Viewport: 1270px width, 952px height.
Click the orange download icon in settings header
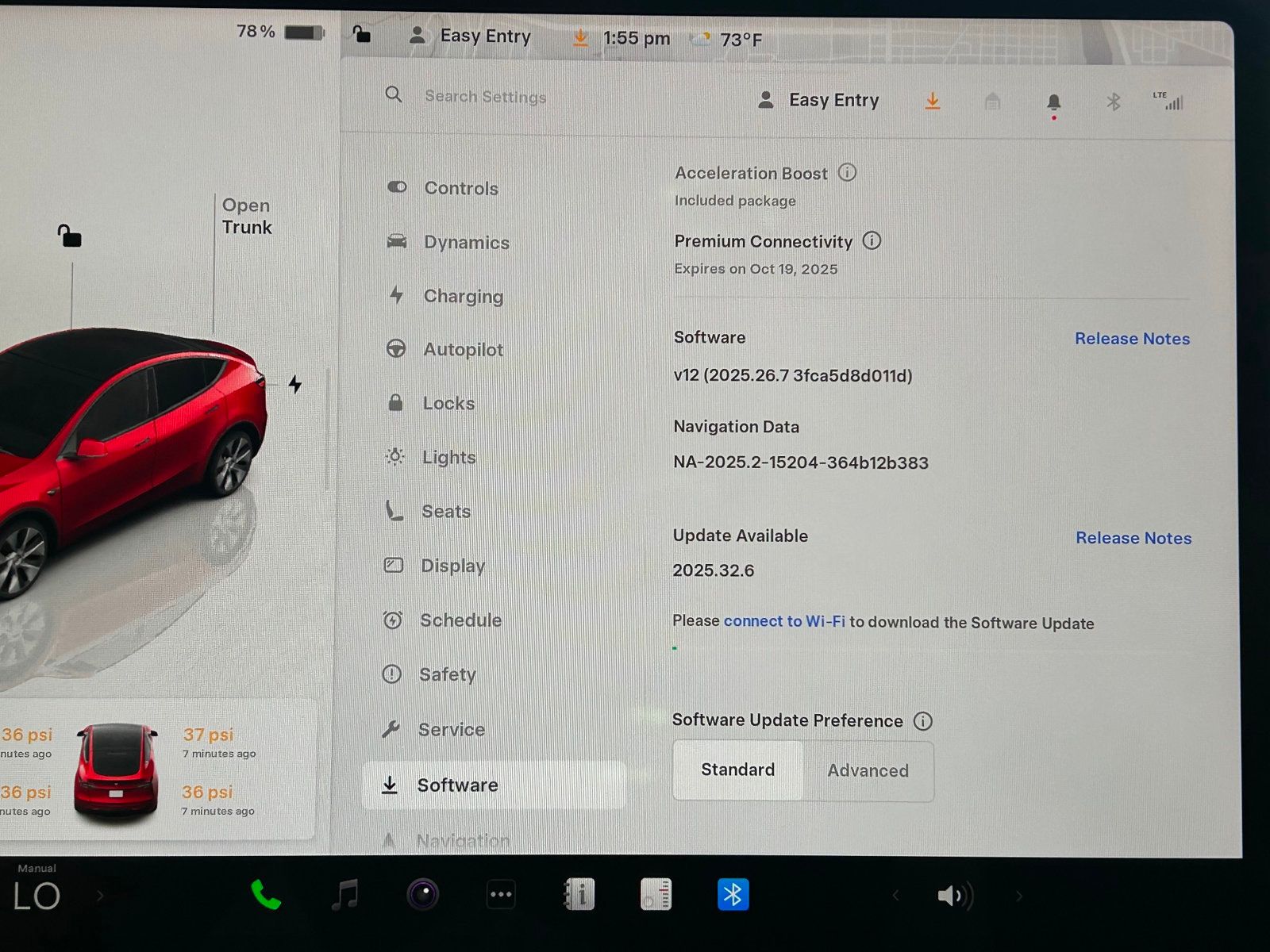click(x=933, y=101)
